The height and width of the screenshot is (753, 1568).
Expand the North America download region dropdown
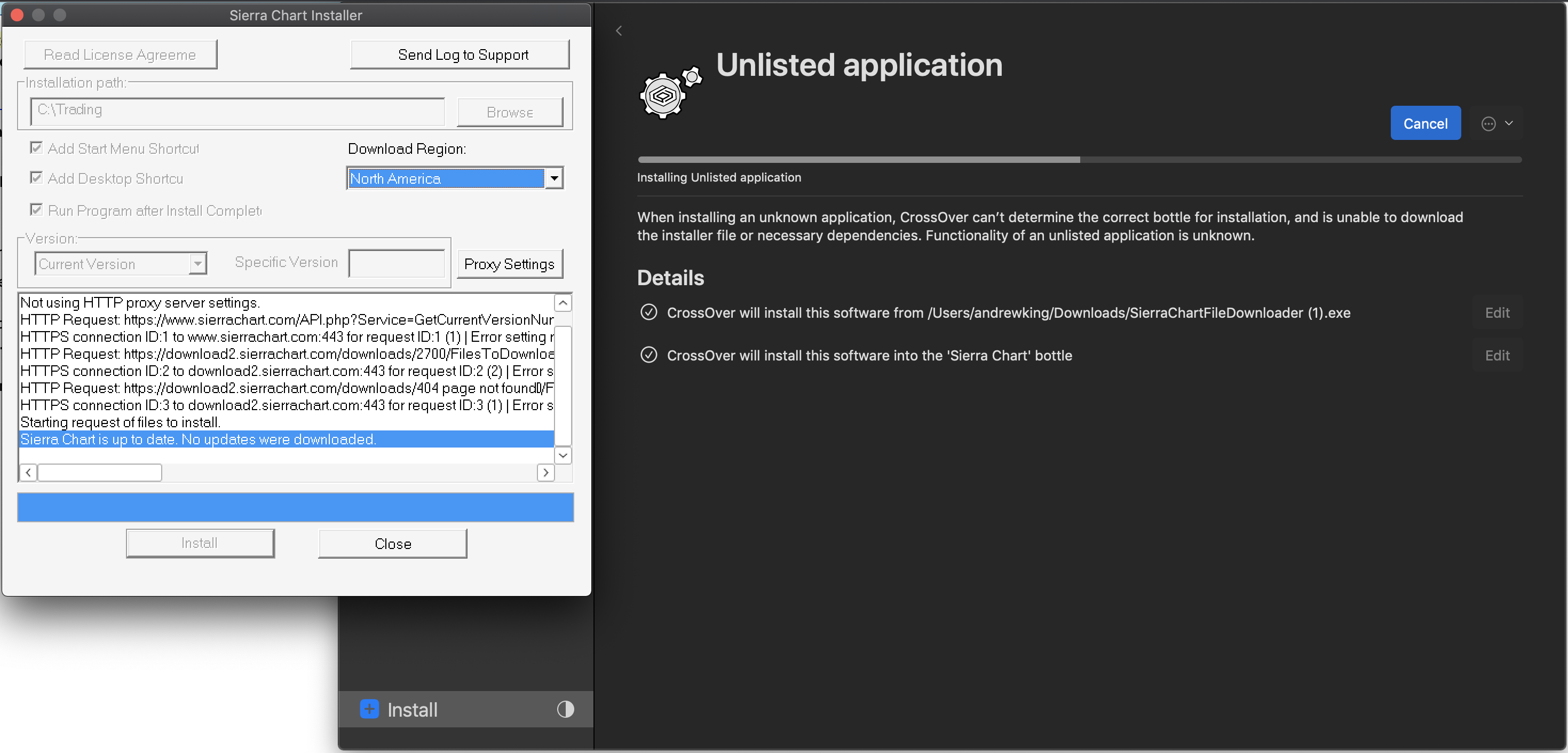(x=553, y=178)
